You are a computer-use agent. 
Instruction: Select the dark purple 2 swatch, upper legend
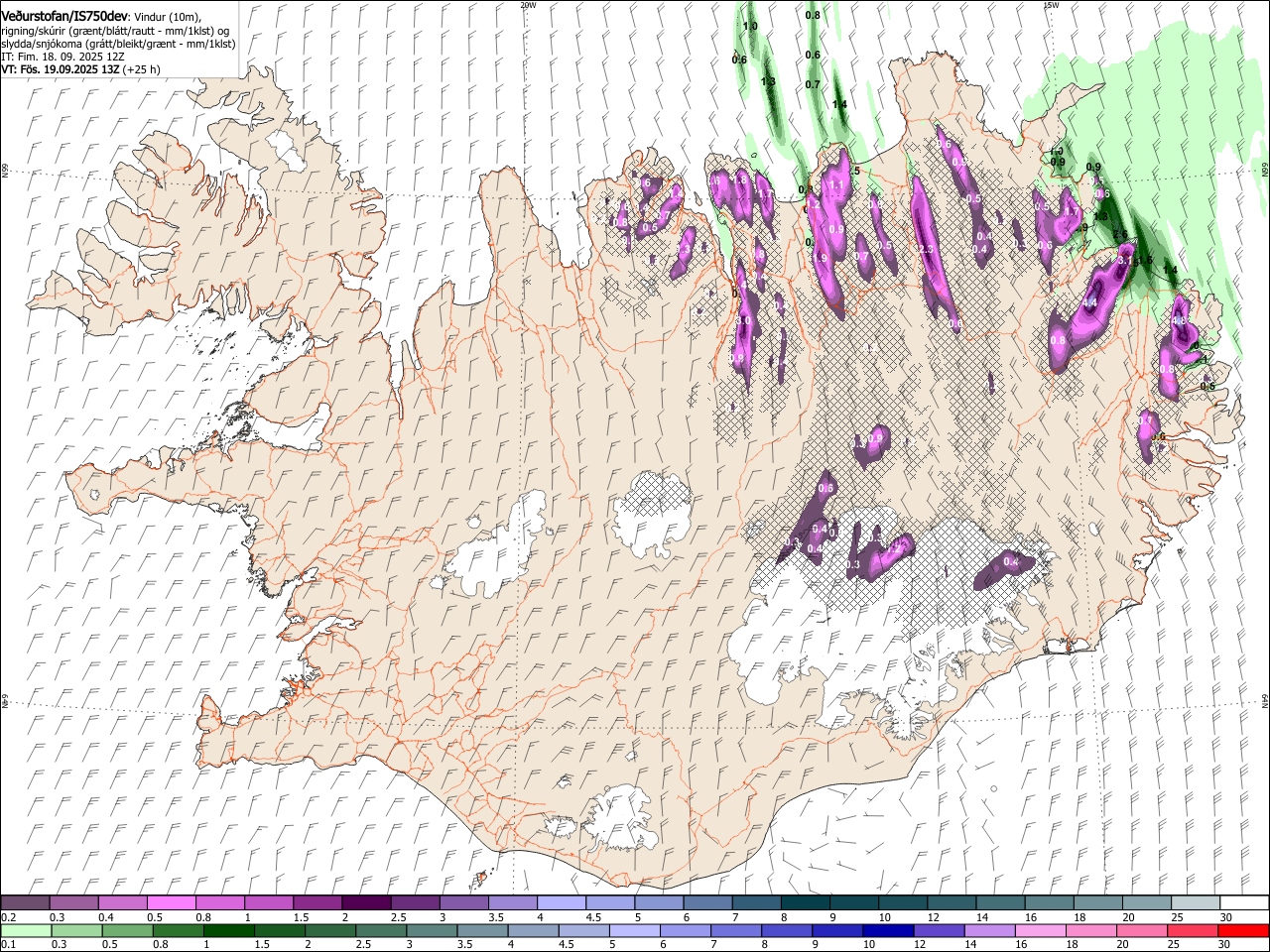click(x=365, y=903)
